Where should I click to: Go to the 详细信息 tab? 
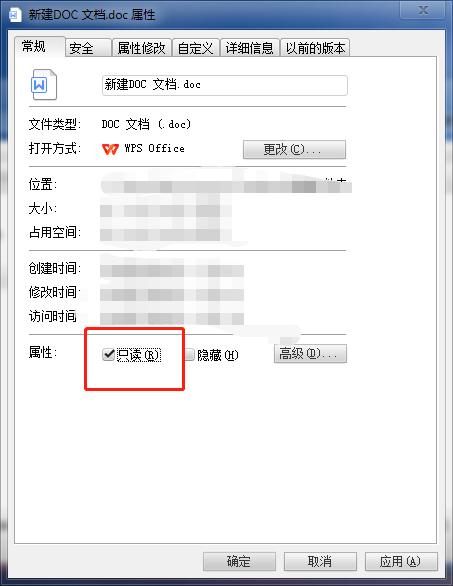point(250,48)
